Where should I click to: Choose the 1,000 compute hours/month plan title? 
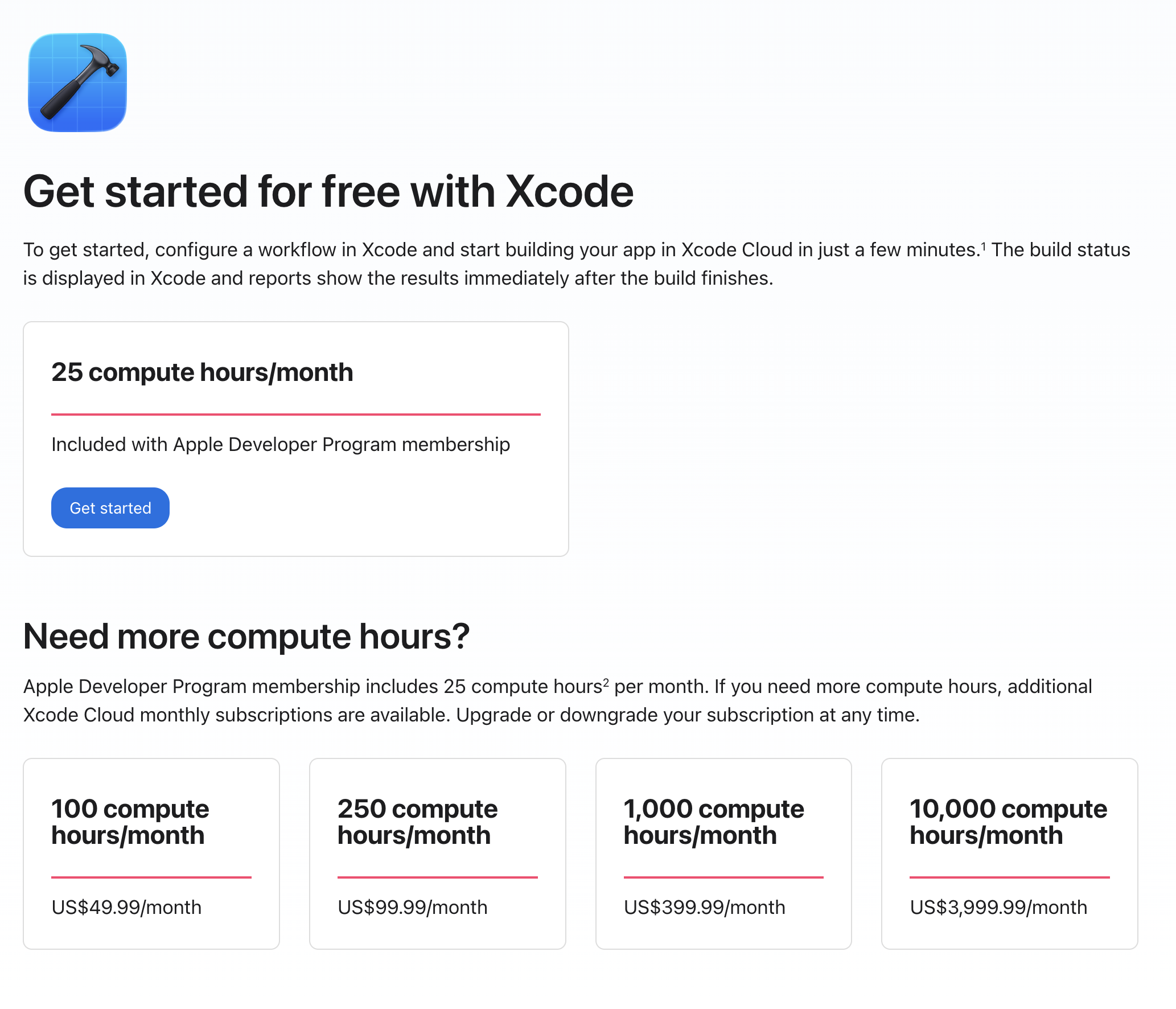714,822
